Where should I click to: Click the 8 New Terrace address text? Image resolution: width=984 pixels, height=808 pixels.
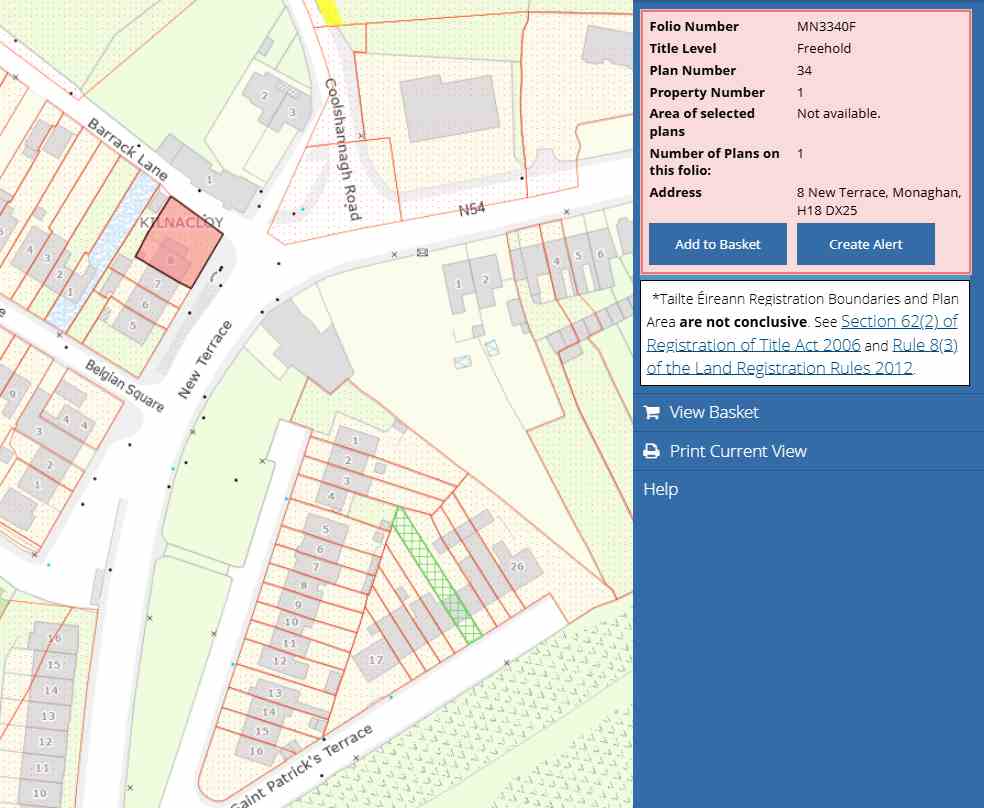878,193
